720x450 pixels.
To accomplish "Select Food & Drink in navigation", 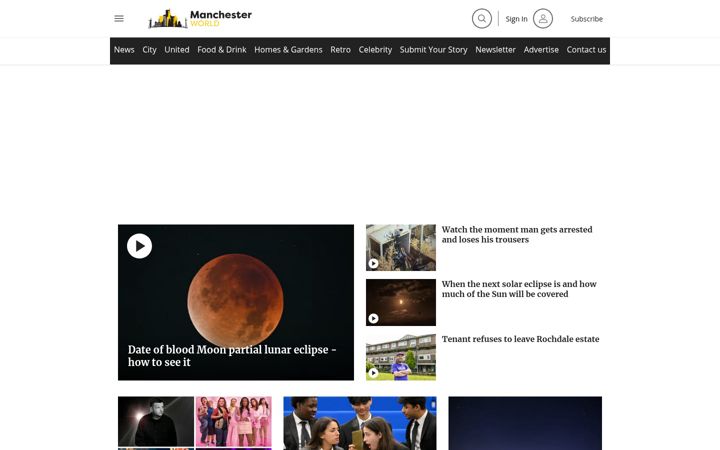I will click(222, 50).
